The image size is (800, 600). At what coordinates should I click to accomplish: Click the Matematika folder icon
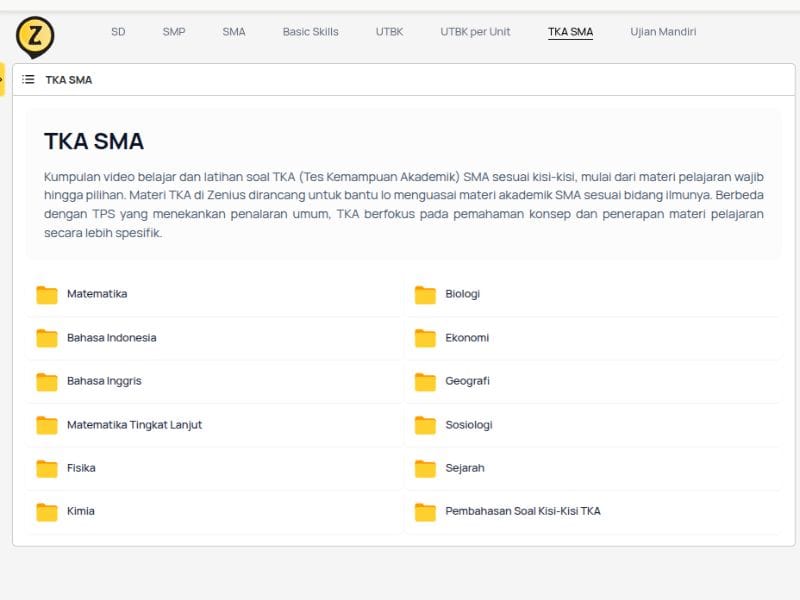tap(47, 294)
